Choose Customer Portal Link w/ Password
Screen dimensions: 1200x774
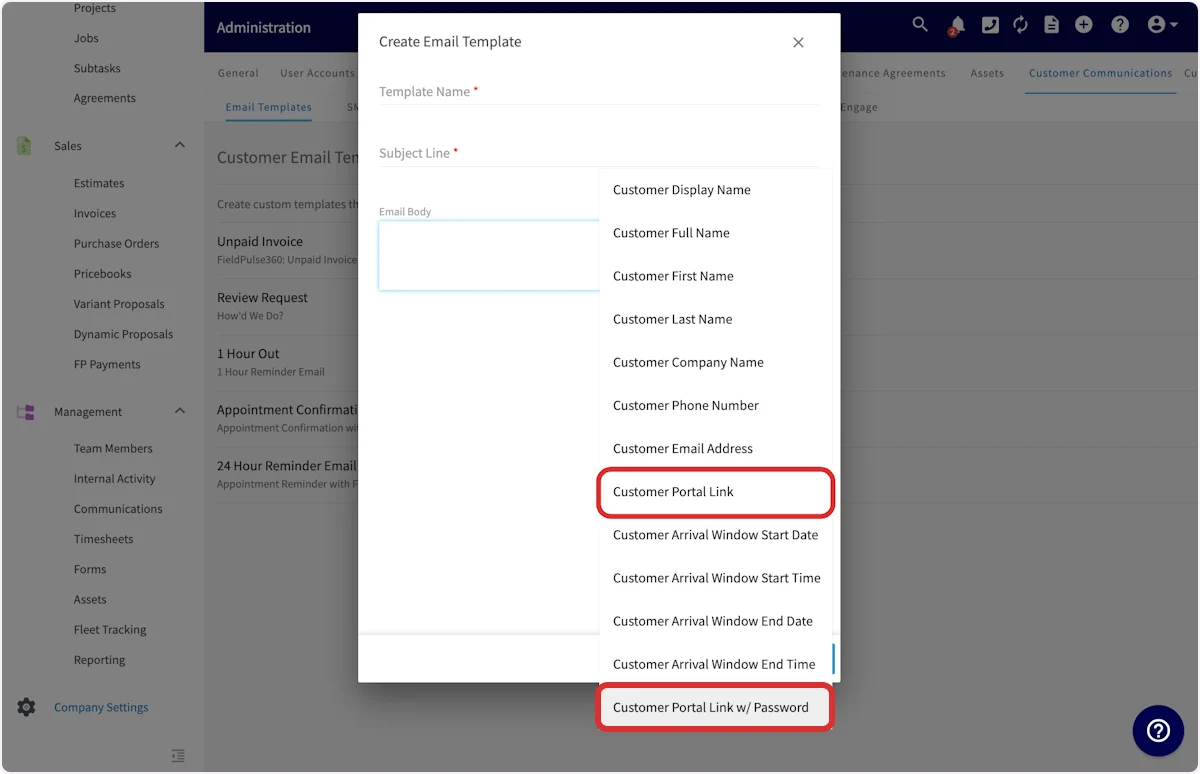[x=715, y=707]
